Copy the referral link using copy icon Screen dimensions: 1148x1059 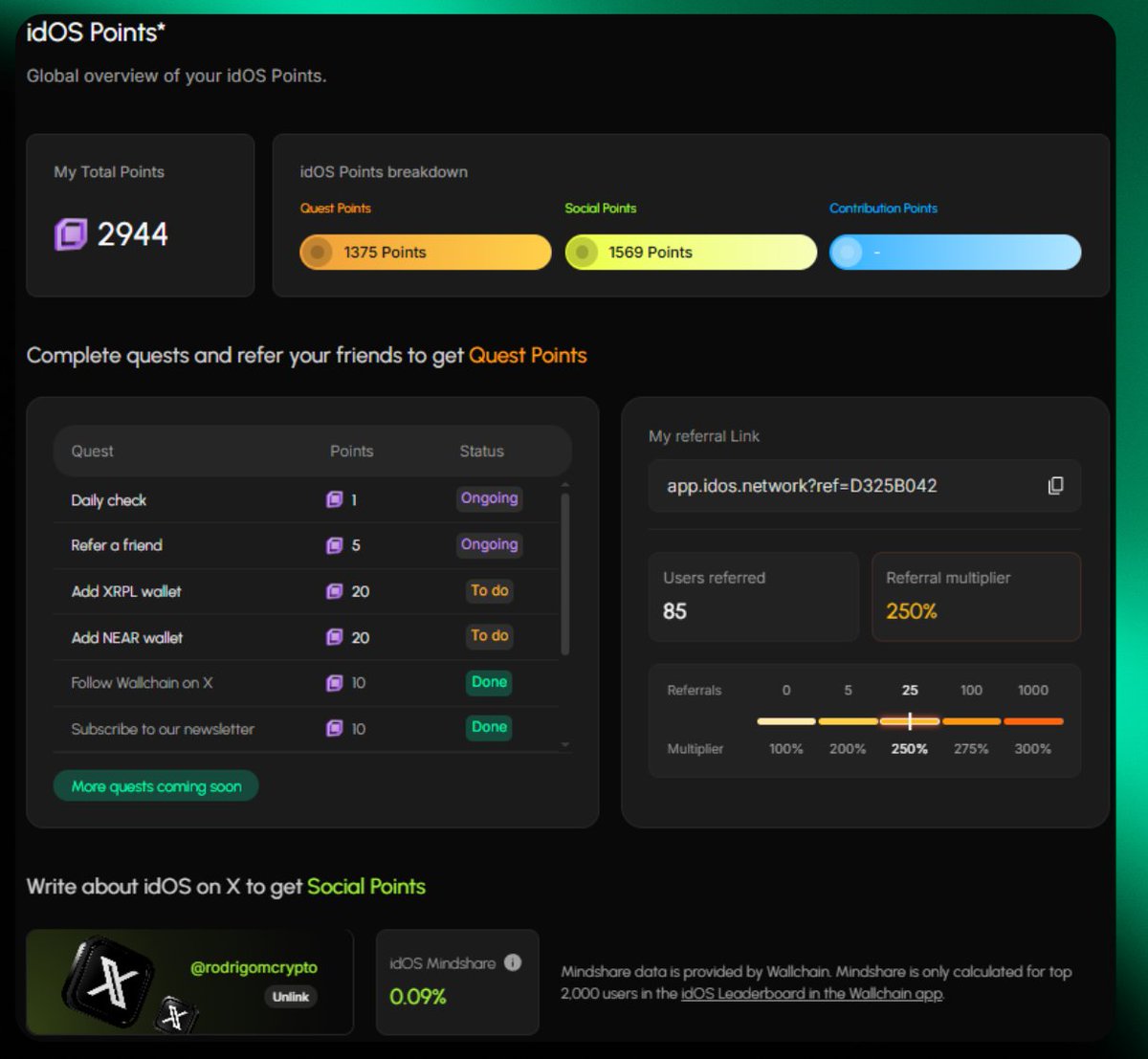click(x=1055, y=486)
